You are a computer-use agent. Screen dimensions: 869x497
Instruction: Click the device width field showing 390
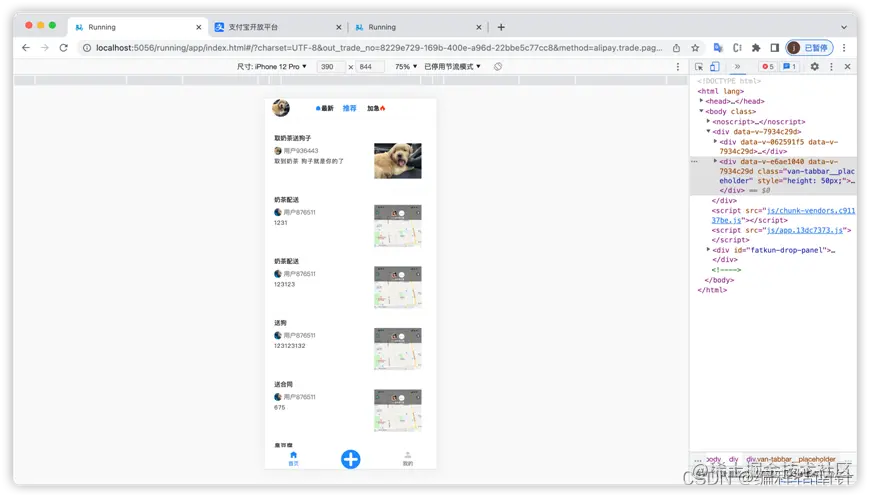pyautogui.click(x=330, y=66)
